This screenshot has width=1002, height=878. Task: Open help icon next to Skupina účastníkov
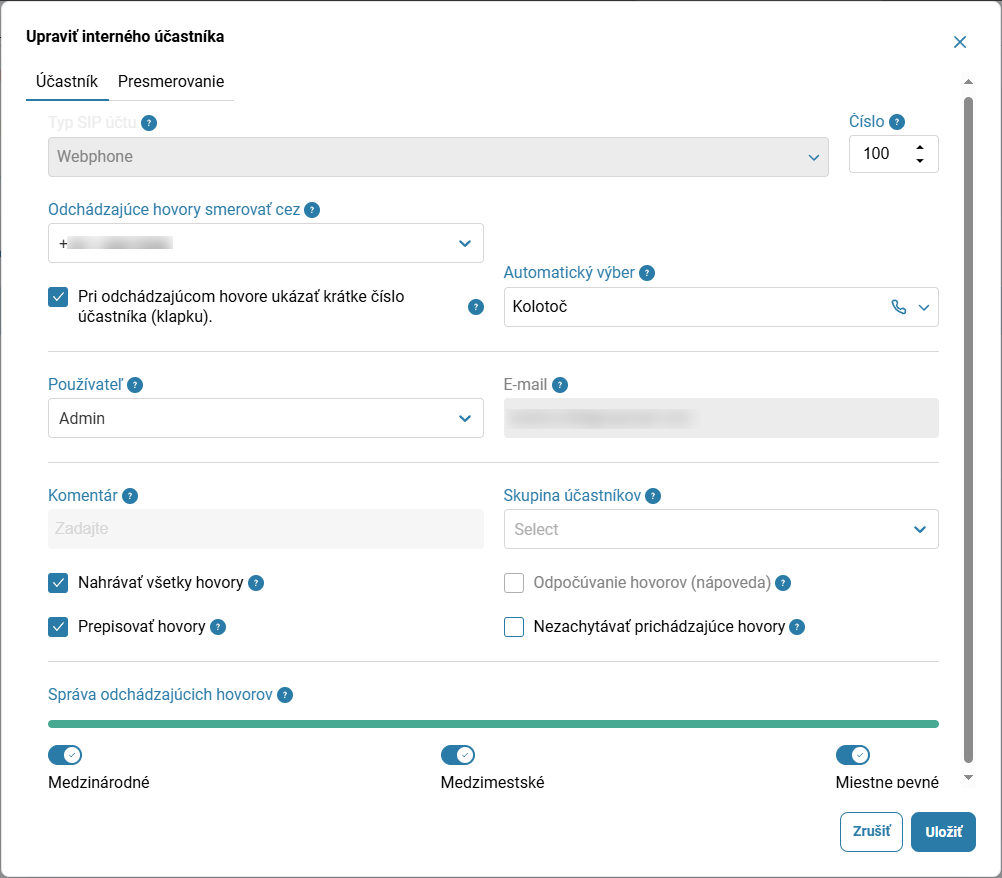pos(652,496)
